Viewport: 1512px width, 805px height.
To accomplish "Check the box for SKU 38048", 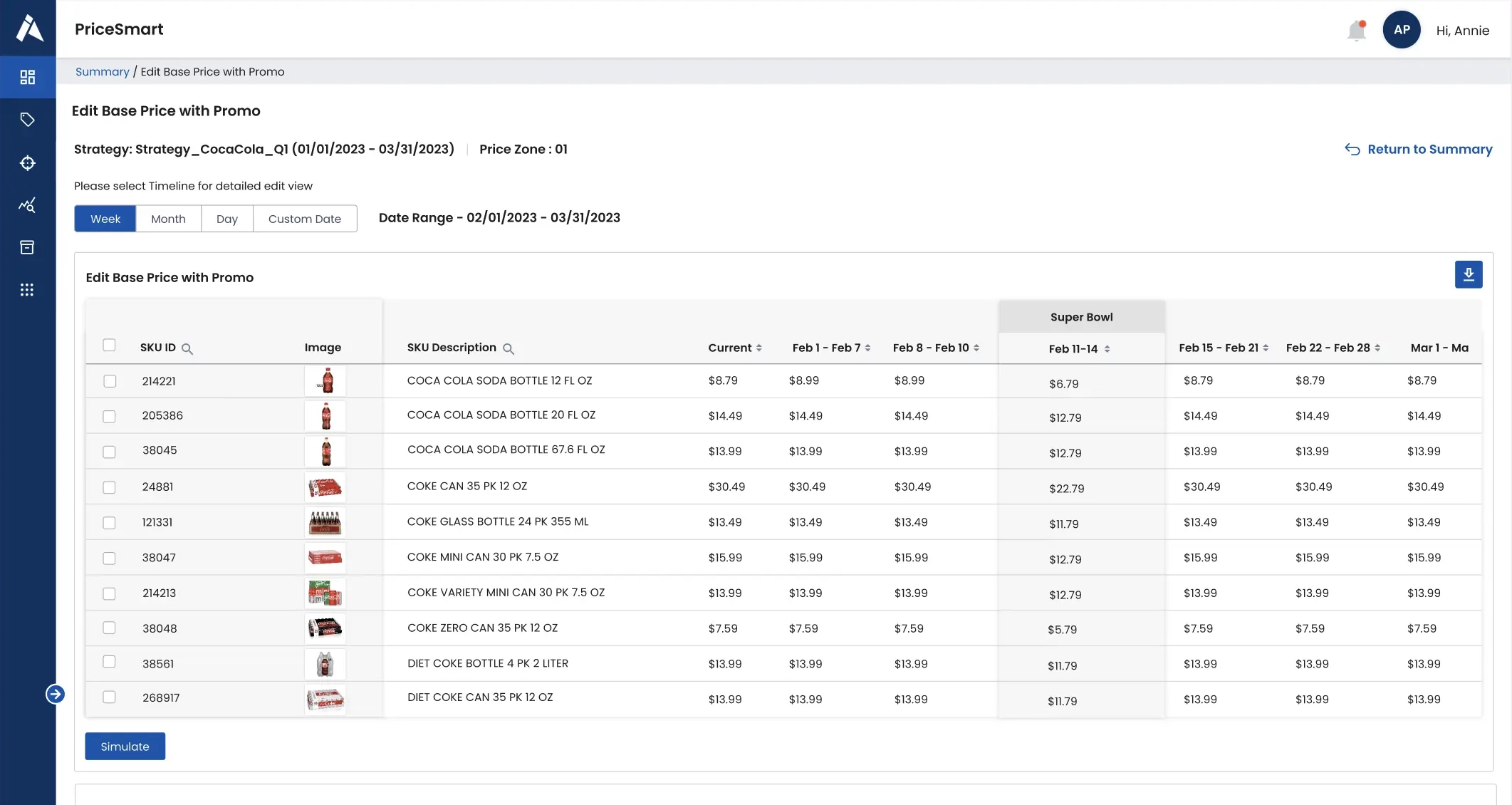I will (109, 628).
